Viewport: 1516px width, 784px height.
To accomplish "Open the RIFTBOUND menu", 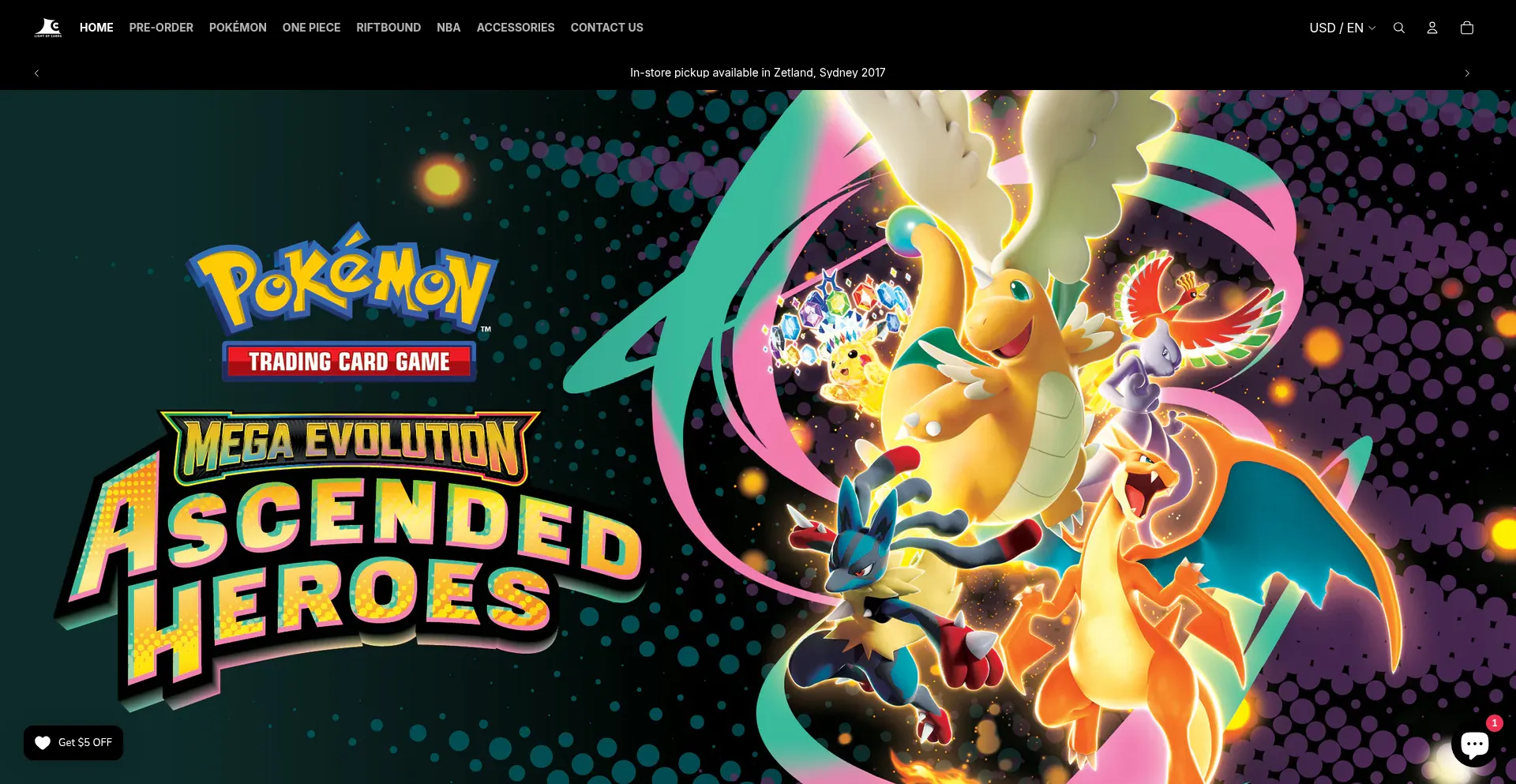I will coord(388,28).
